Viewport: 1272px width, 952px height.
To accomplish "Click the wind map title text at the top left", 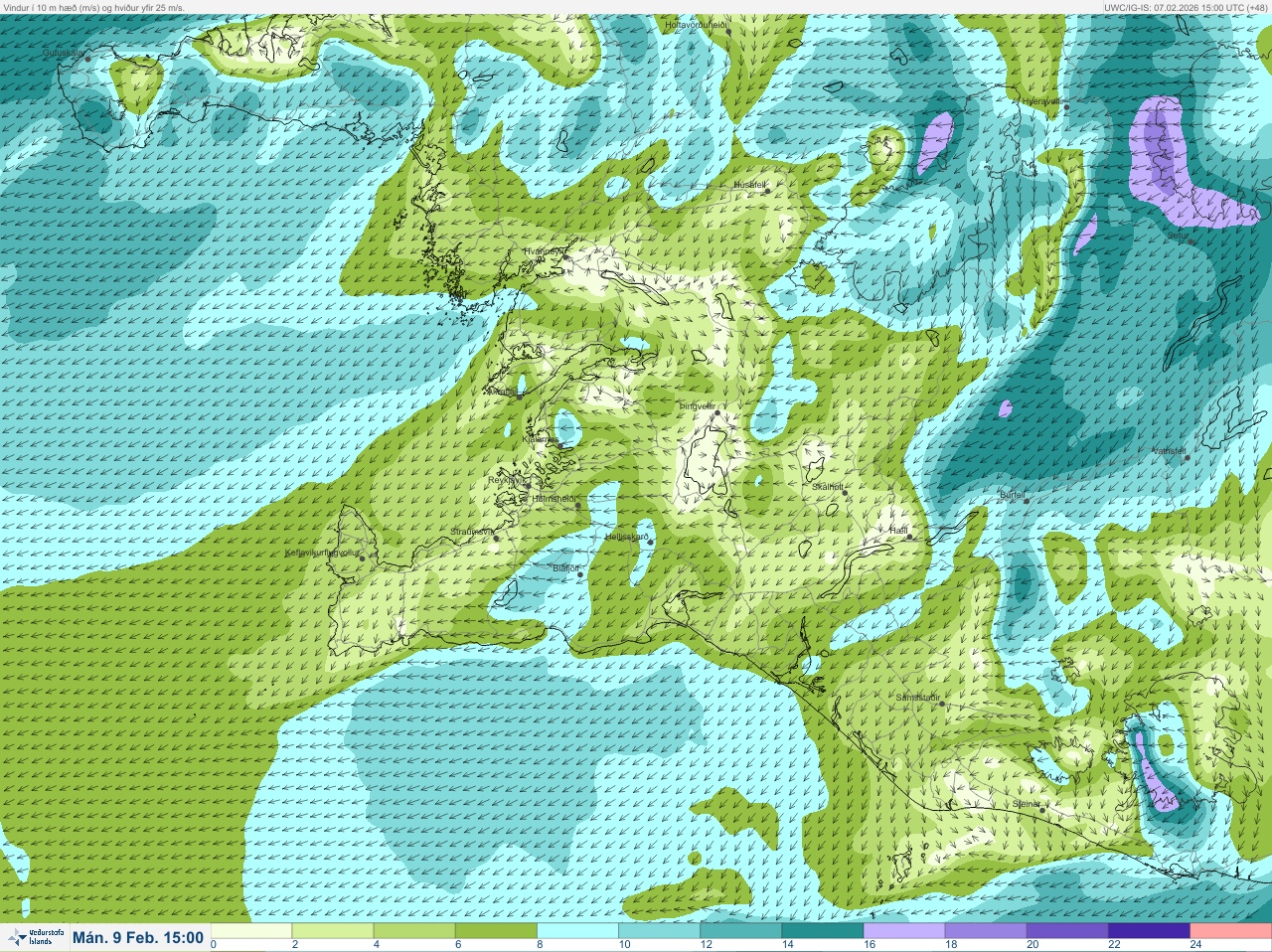I will (92, 7).
